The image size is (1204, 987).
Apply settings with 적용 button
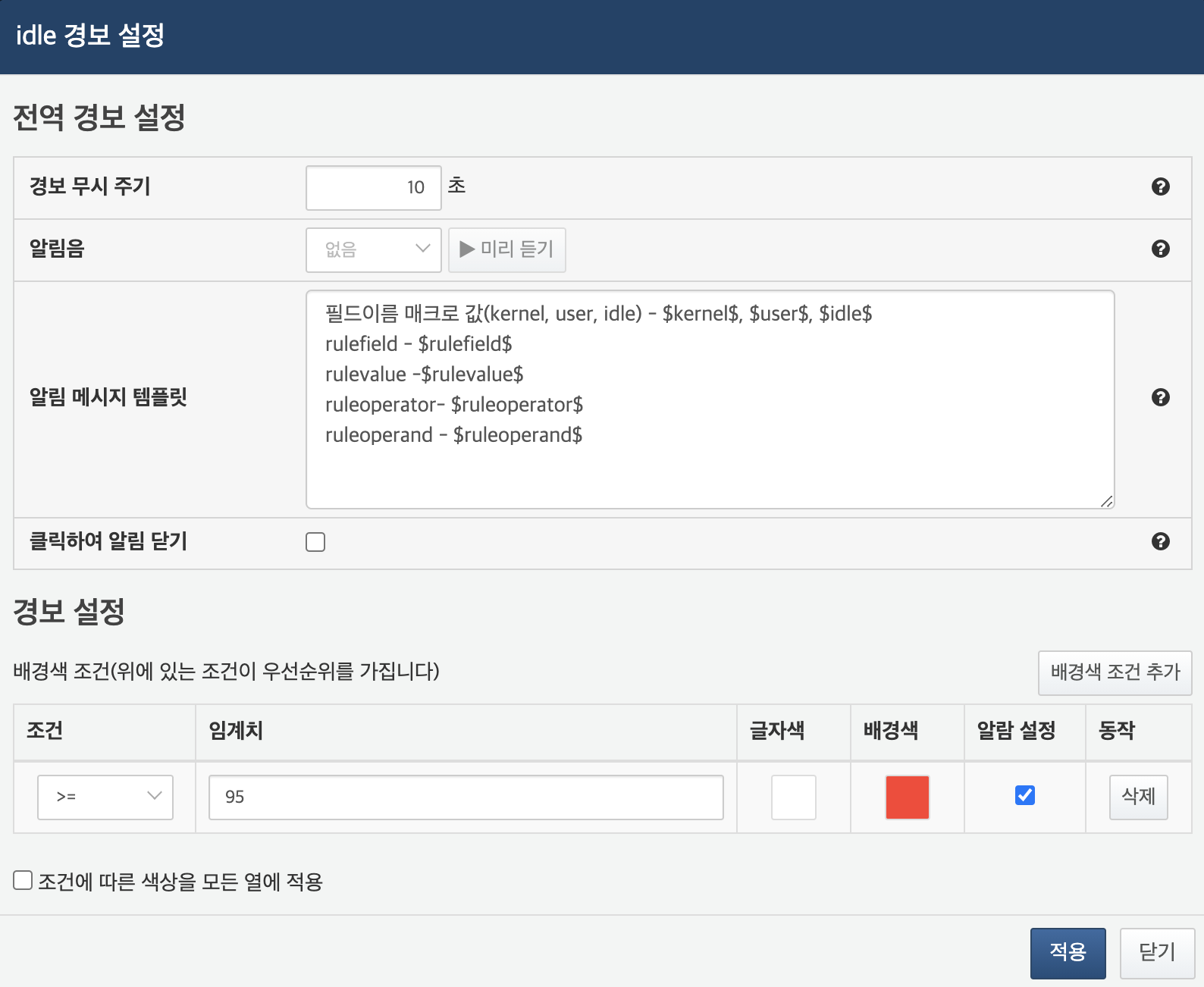click(1068, 953)
